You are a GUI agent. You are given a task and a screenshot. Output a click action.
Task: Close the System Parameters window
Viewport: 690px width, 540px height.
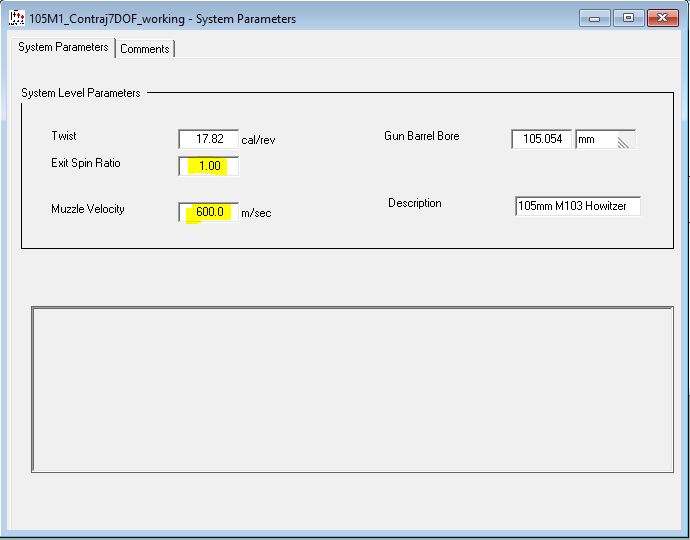click(662, 18)
